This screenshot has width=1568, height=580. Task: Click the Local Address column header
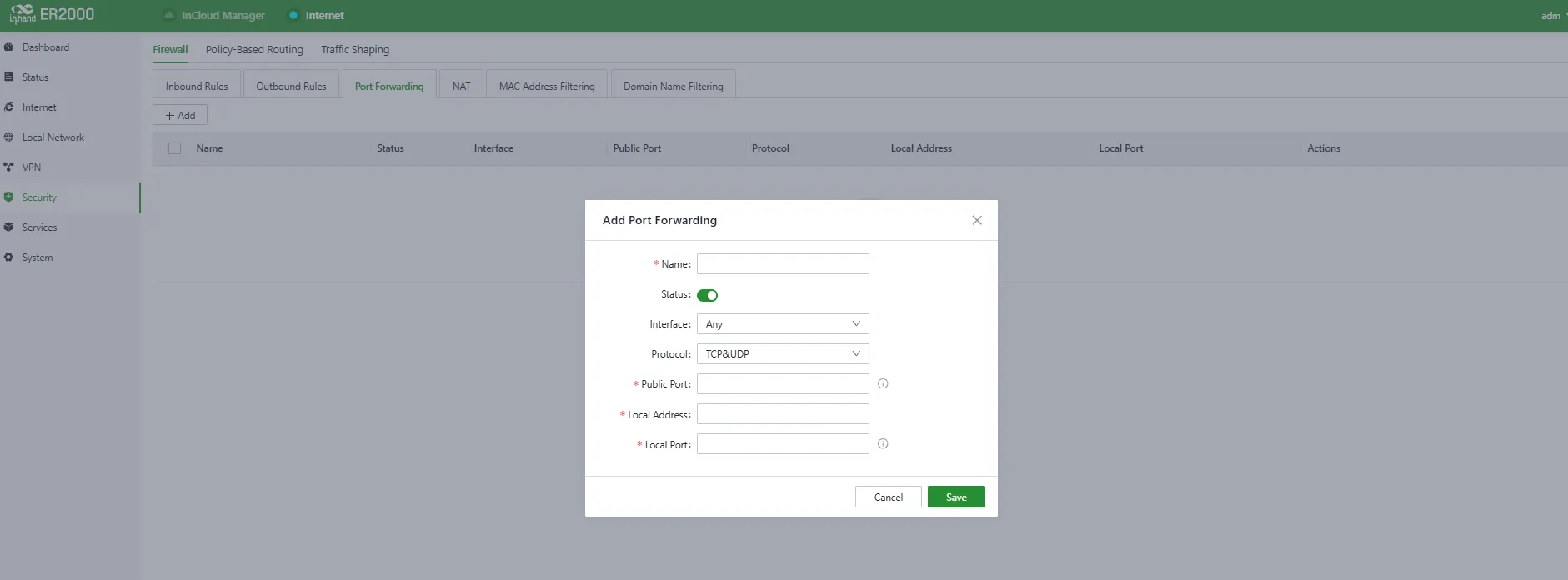tap(921, 148)
